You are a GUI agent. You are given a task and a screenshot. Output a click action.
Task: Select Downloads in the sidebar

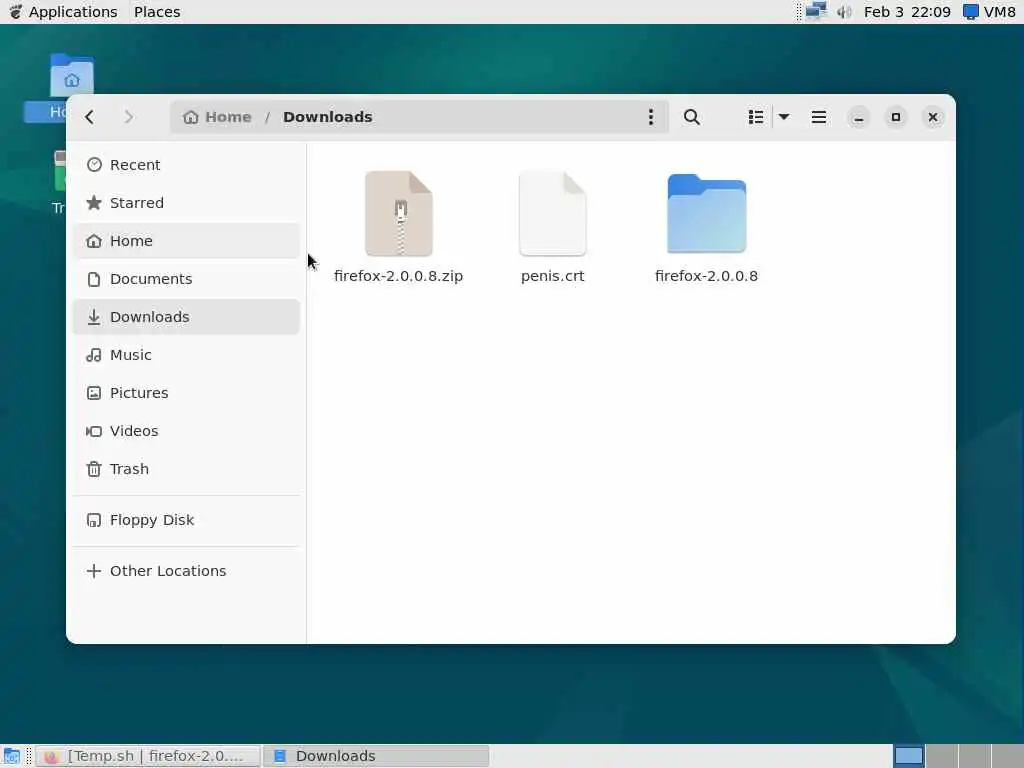tap(186, 317)
